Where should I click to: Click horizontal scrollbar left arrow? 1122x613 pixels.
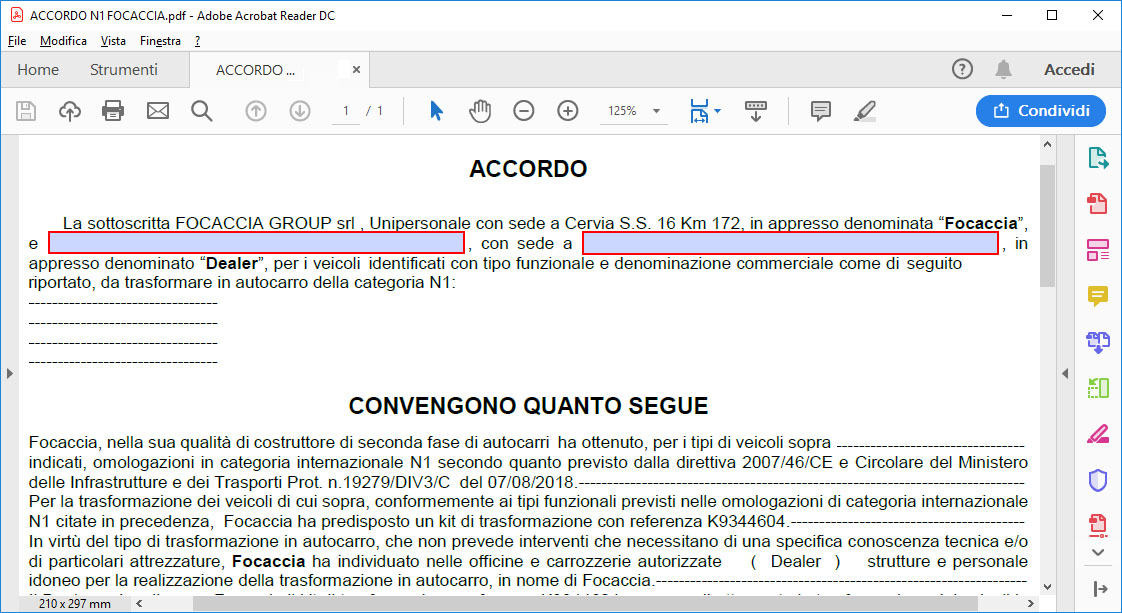[x=139, y=604]
